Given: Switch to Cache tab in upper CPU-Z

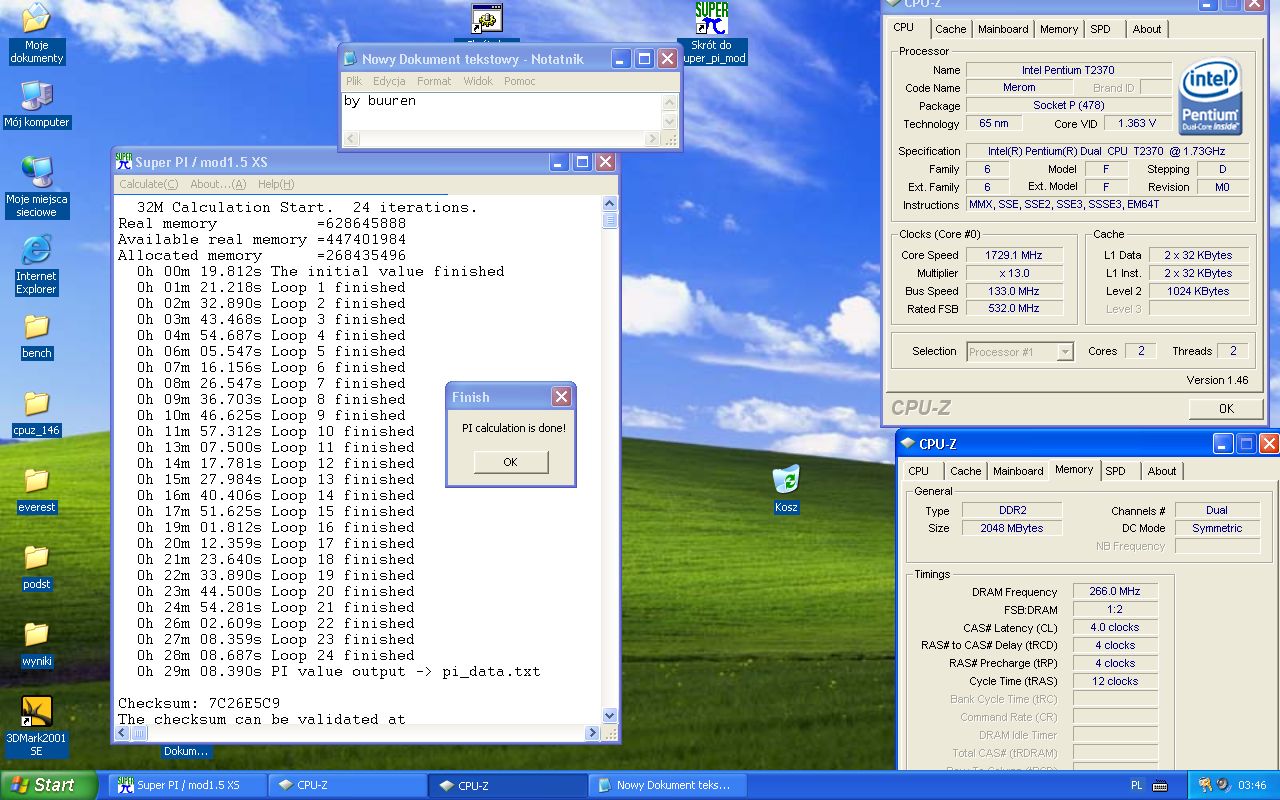Looking at the screenshot, I should [x=951, y=29].
